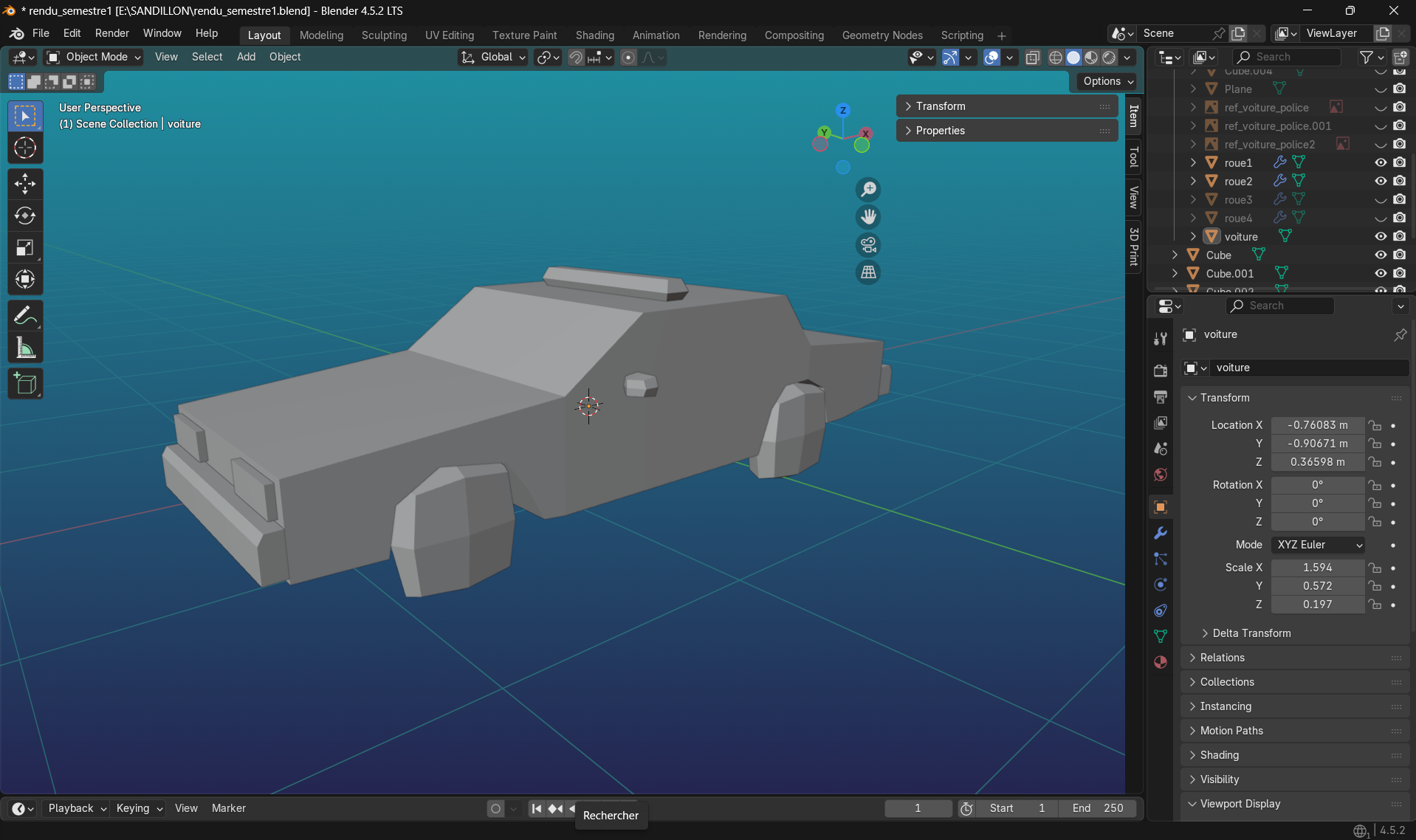Viewport: 1416px width, 840px height.
Task: Open the Modifier Properties tab (wrench icon)
Action: tap(1160, 532)
